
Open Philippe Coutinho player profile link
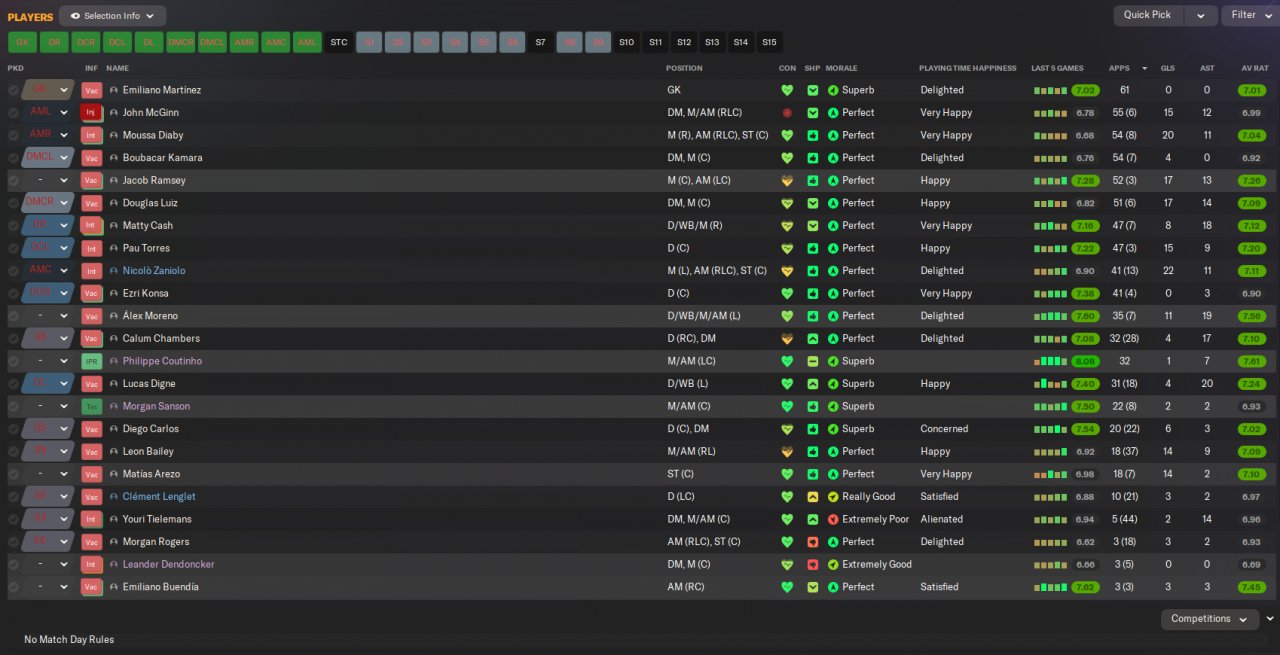pyautogui.click(x=162, y=361)
